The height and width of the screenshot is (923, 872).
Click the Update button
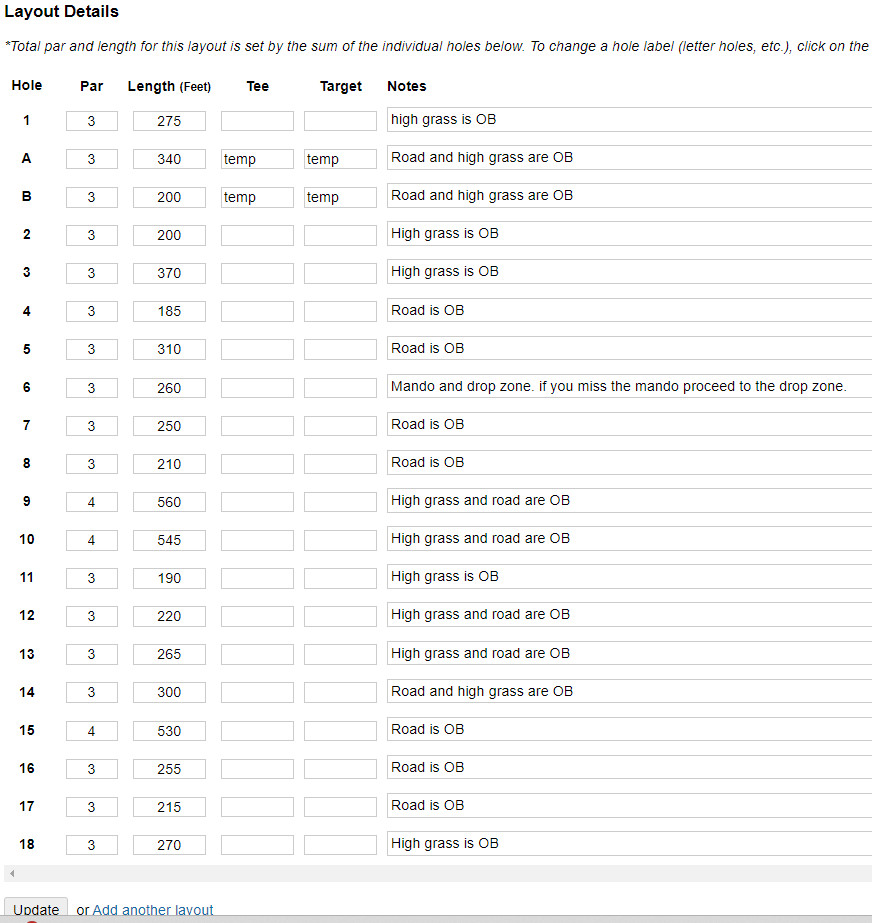coord(36,909)
